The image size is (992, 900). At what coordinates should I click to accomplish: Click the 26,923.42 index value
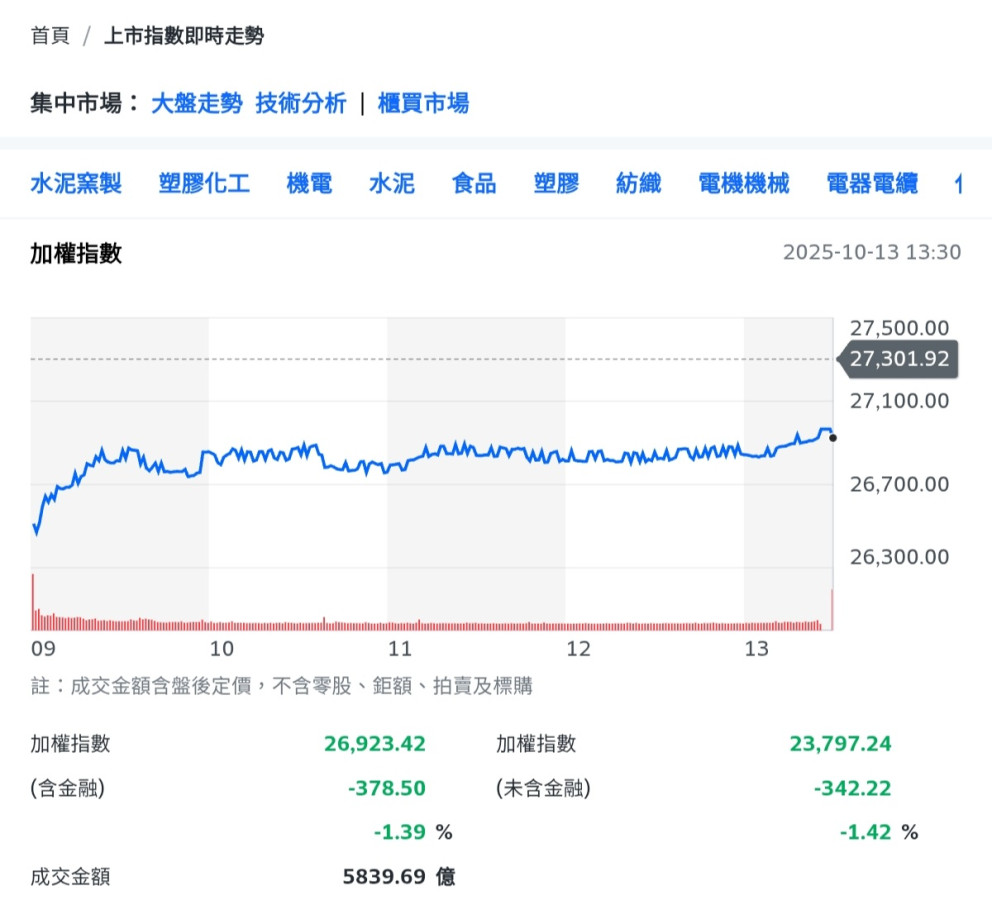[375, 744]
